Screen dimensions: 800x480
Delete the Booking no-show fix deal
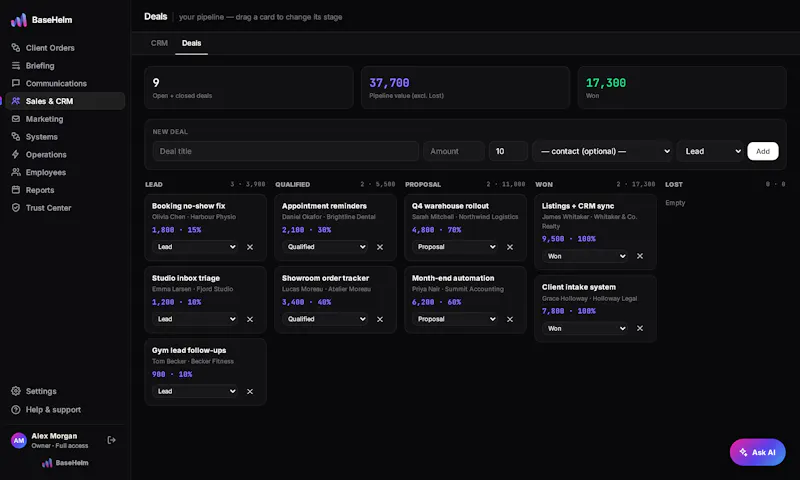[250, 247]
